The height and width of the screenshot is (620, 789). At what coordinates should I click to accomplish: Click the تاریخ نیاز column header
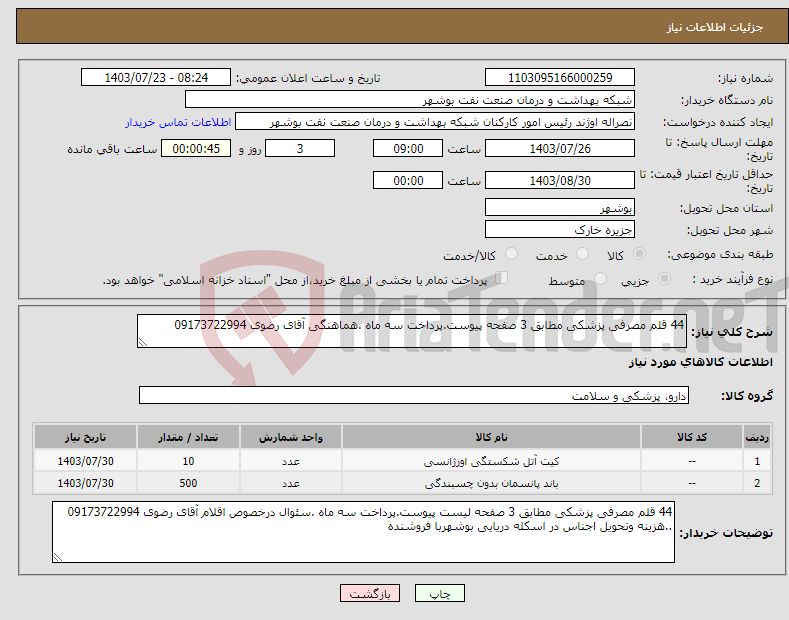[x=86, y=437]
